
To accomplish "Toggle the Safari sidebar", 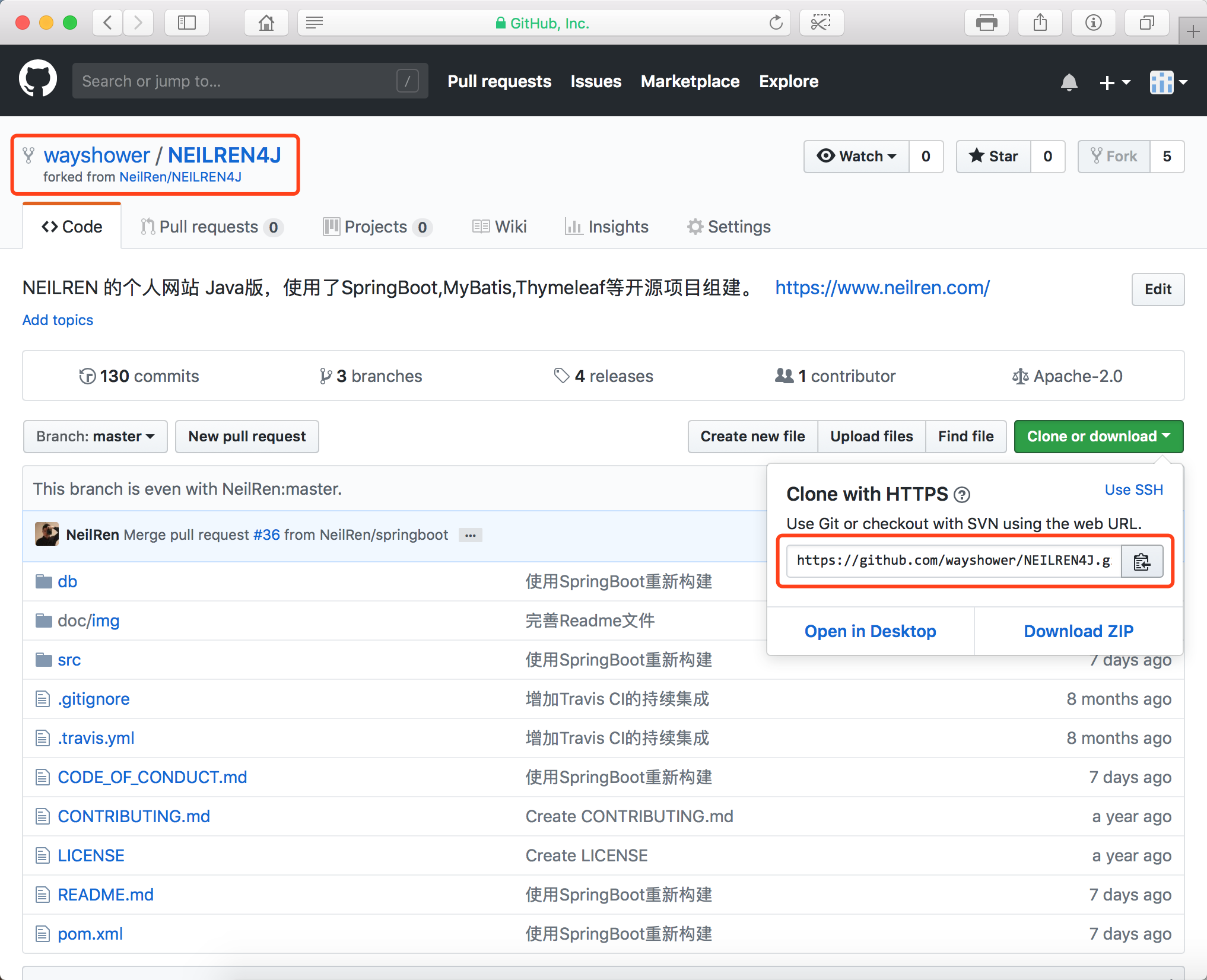I will pyautogui.click(x=187, y=23).
